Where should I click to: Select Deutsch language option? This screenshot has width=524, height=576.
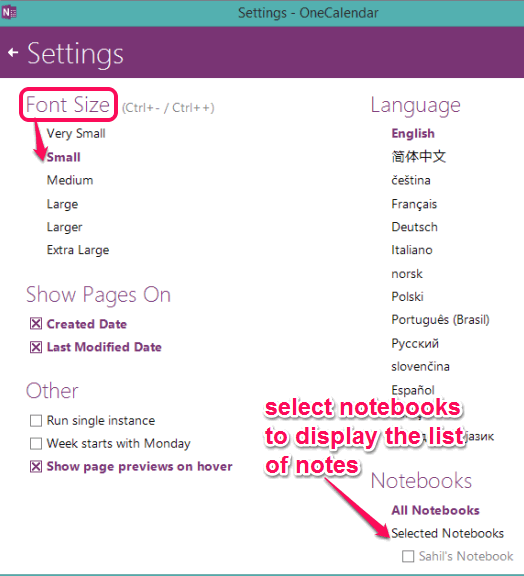point(414,227)
